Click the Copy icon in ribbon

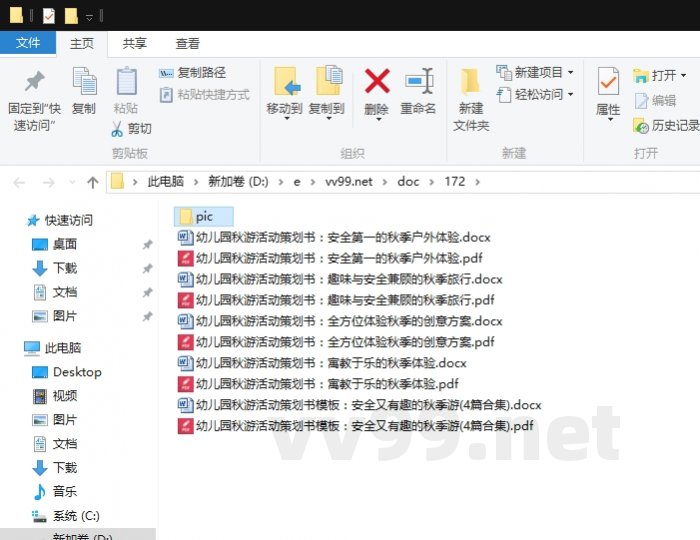84,81
